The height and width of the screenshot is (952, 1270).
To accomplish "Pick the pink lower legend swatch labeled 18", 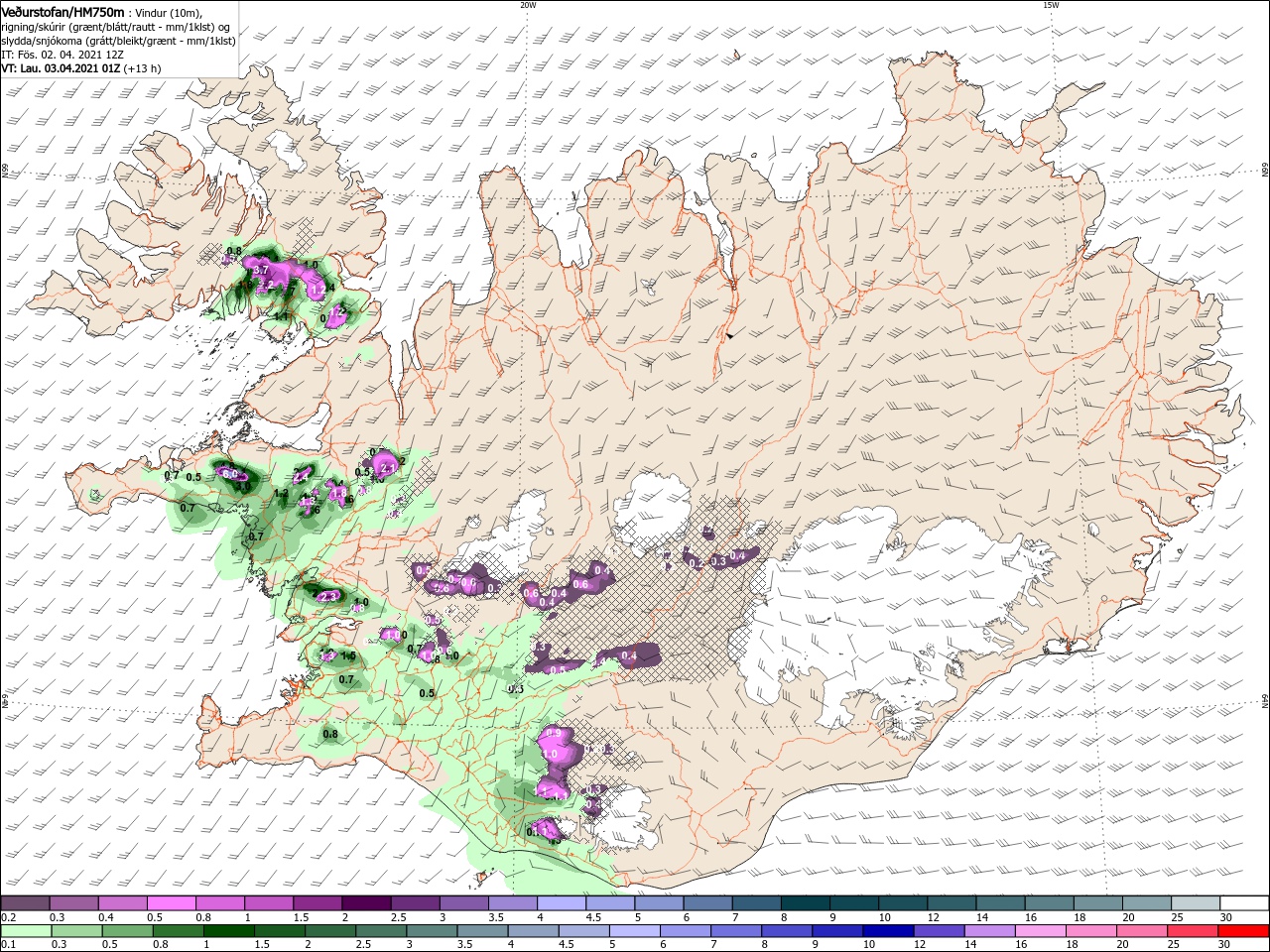I will tap(1091, 931).
